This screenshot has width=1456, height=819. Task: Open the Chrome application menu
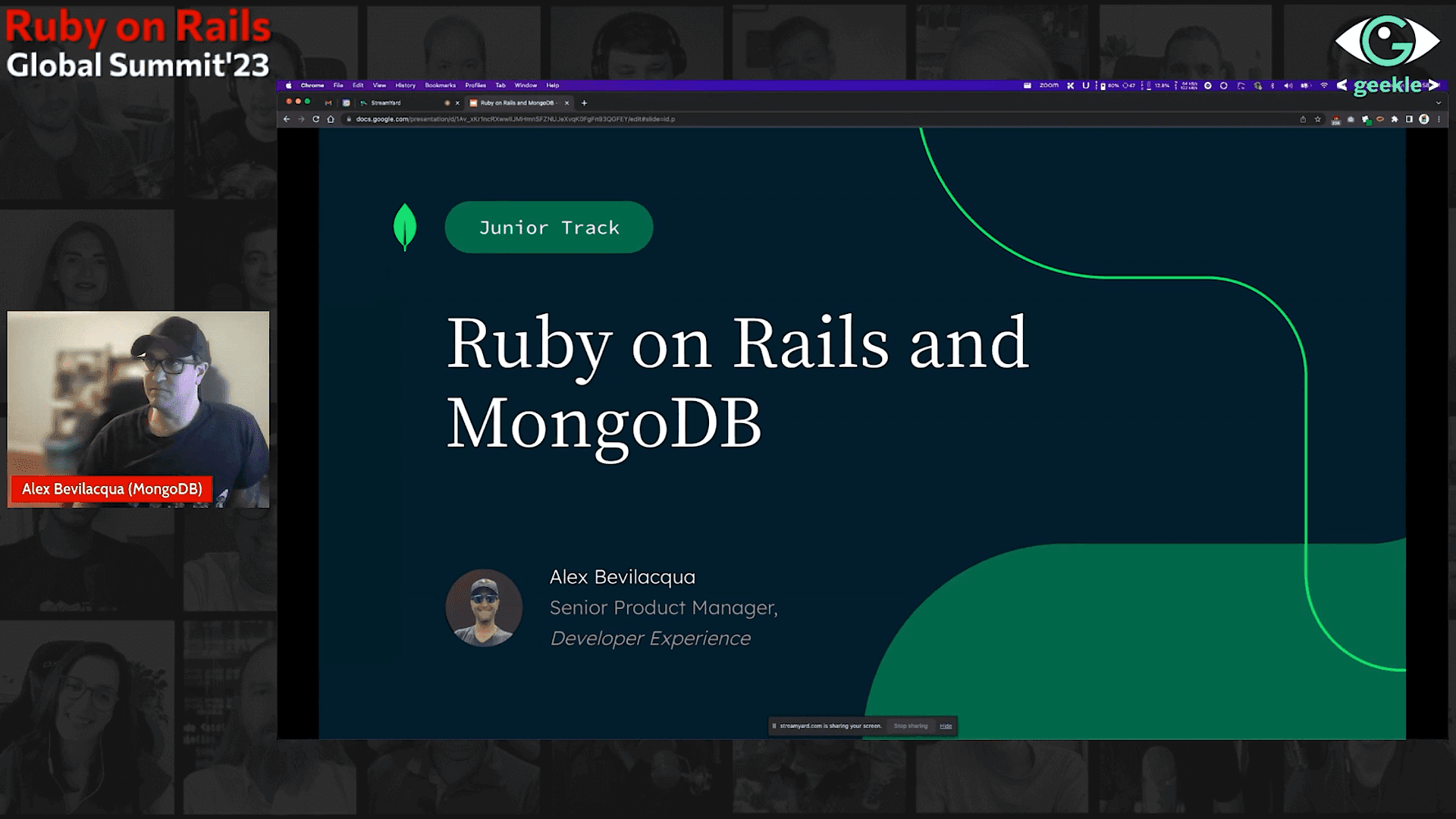pyautogui.click(x=312, y=86)
